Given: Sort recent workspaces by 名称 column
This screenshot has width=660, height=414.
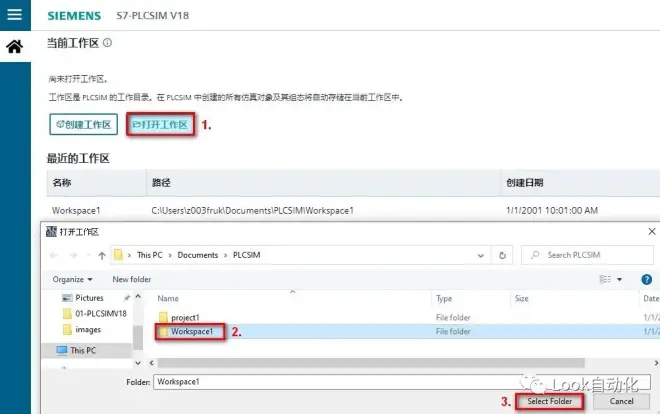Looking at the screenshot, I should coord(62,183).
